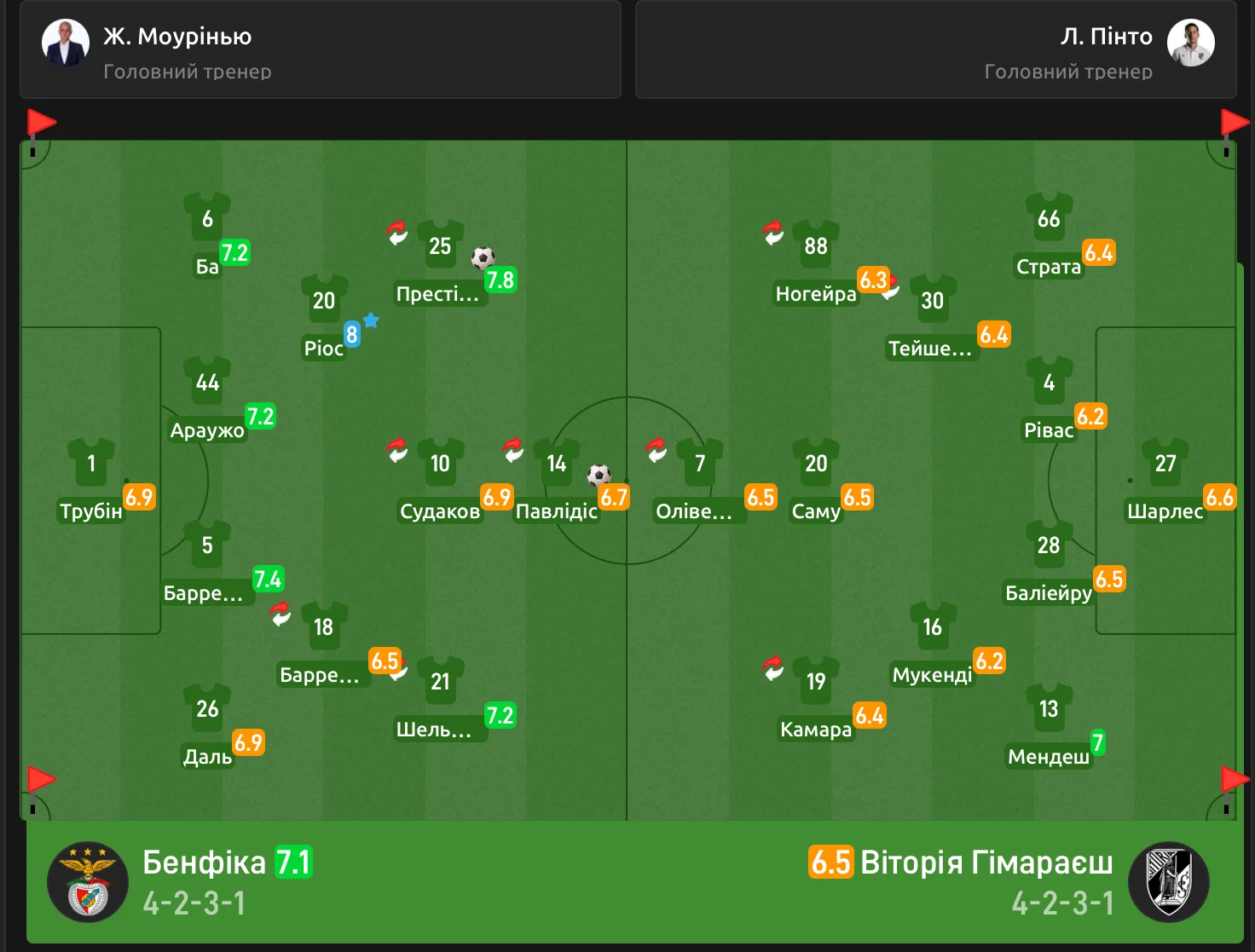
Task: Click Prestianni's green 7.8 rating badge
Action: tap(500, 280)
